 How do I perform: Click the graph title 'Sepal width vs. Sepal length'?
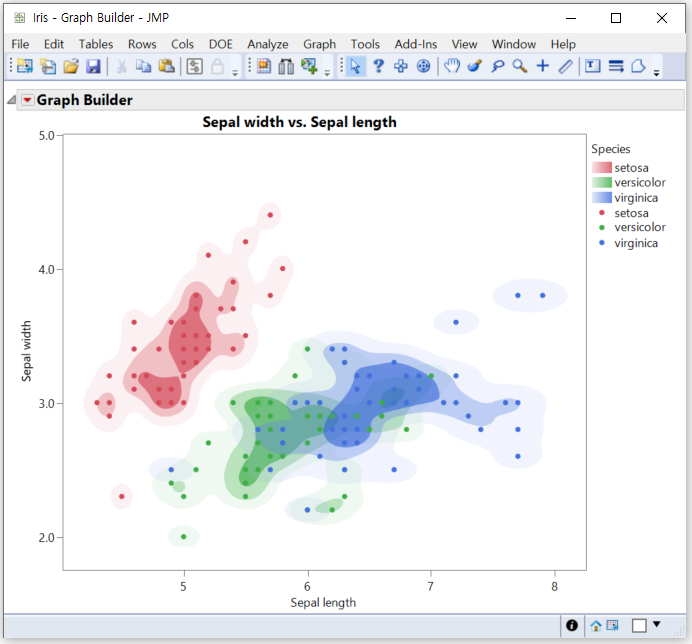pyautogui.click(x=299, y=122)
